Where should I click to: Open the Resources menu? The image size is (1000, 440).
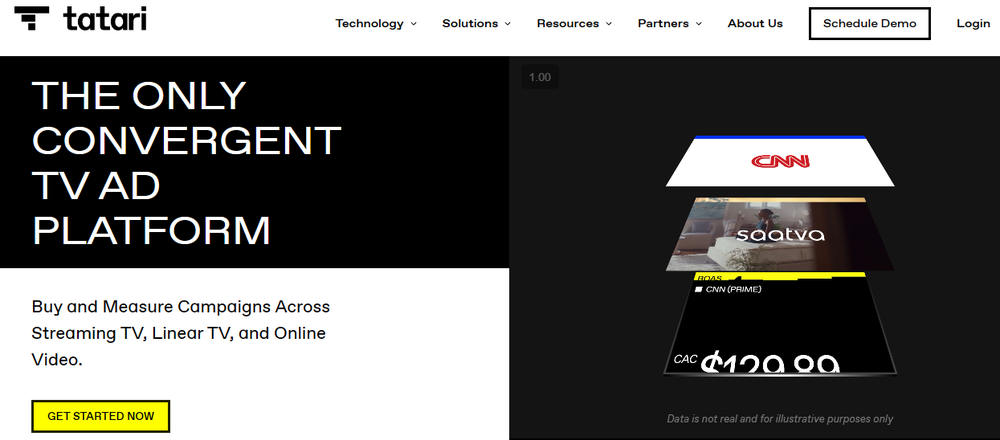[568, 24]
